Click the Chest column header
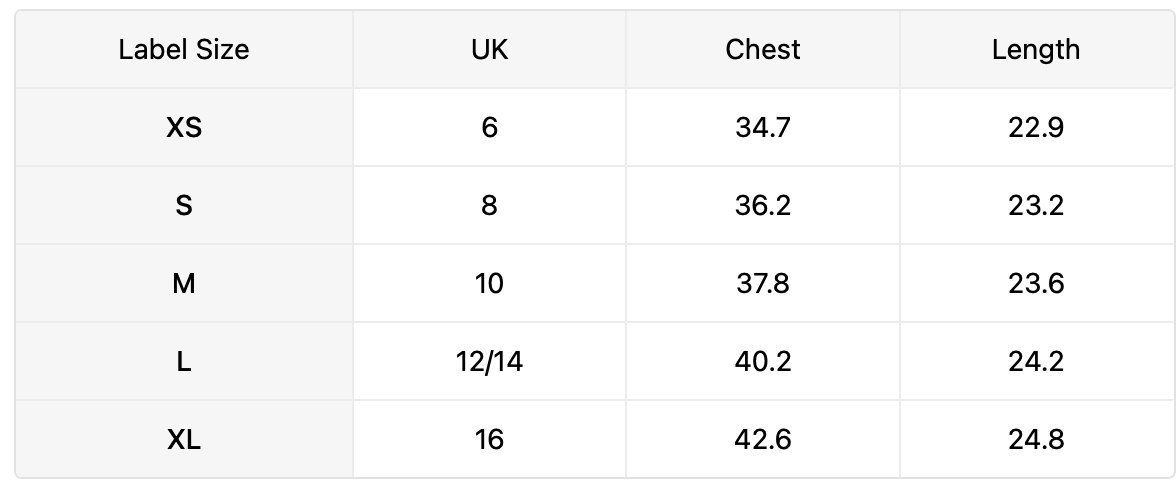This screenshot has height=492, width=1176. point(763,50)
